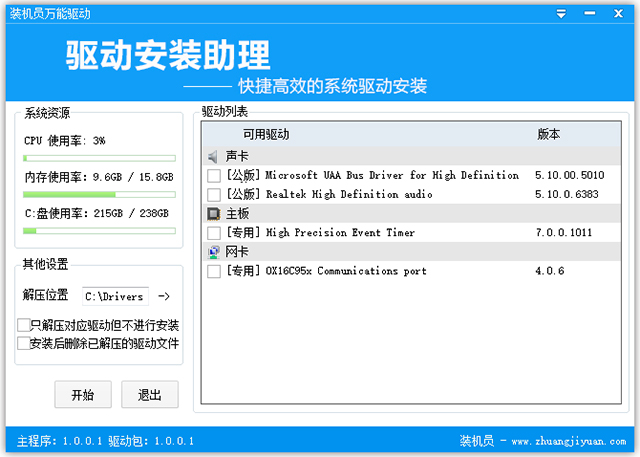Check Microsoft UAA Bus Driver checkbox

[214, 176]
